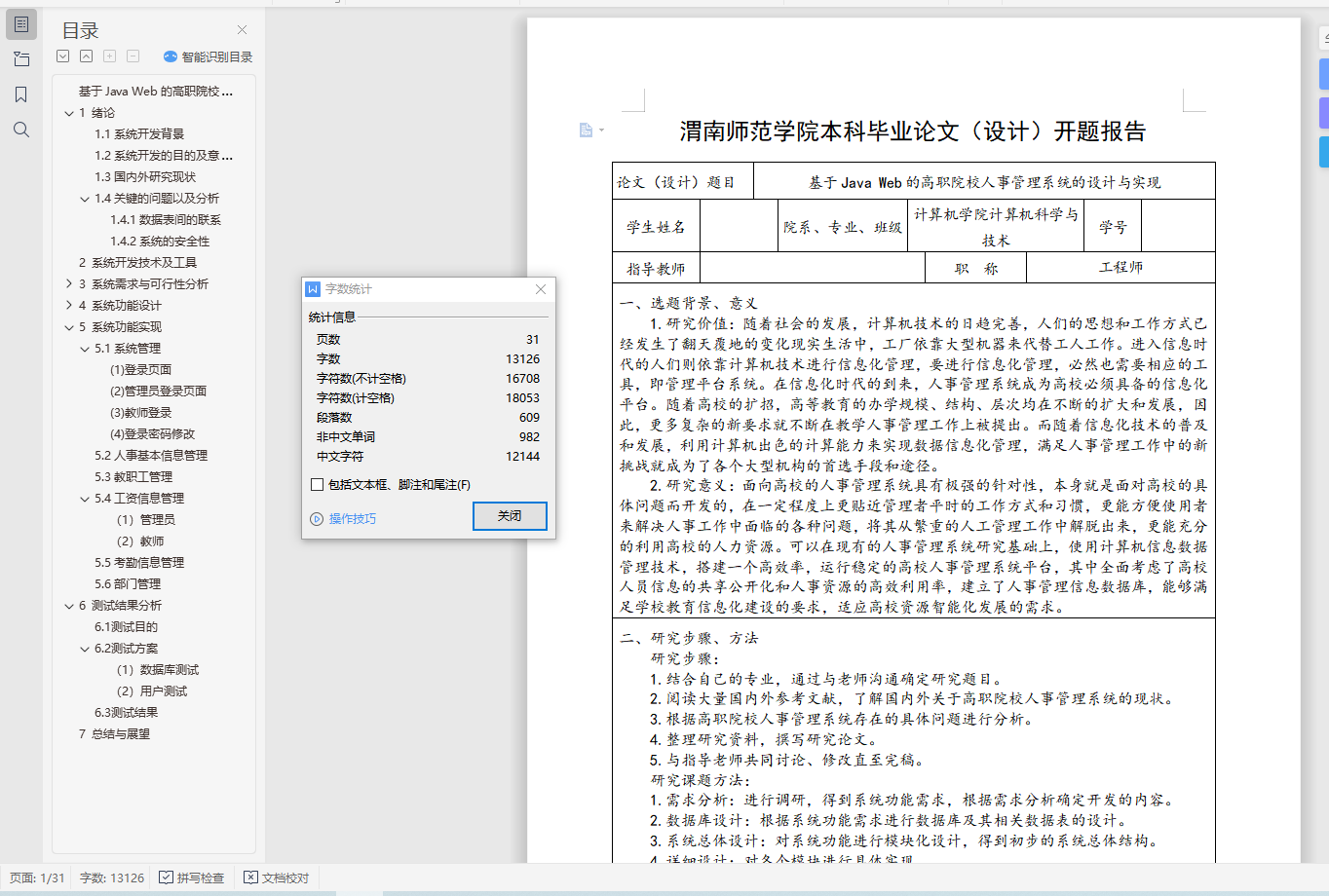
Task: Collapse the '5.4 工资信息管理' outline section
Action: click(85, 499)
